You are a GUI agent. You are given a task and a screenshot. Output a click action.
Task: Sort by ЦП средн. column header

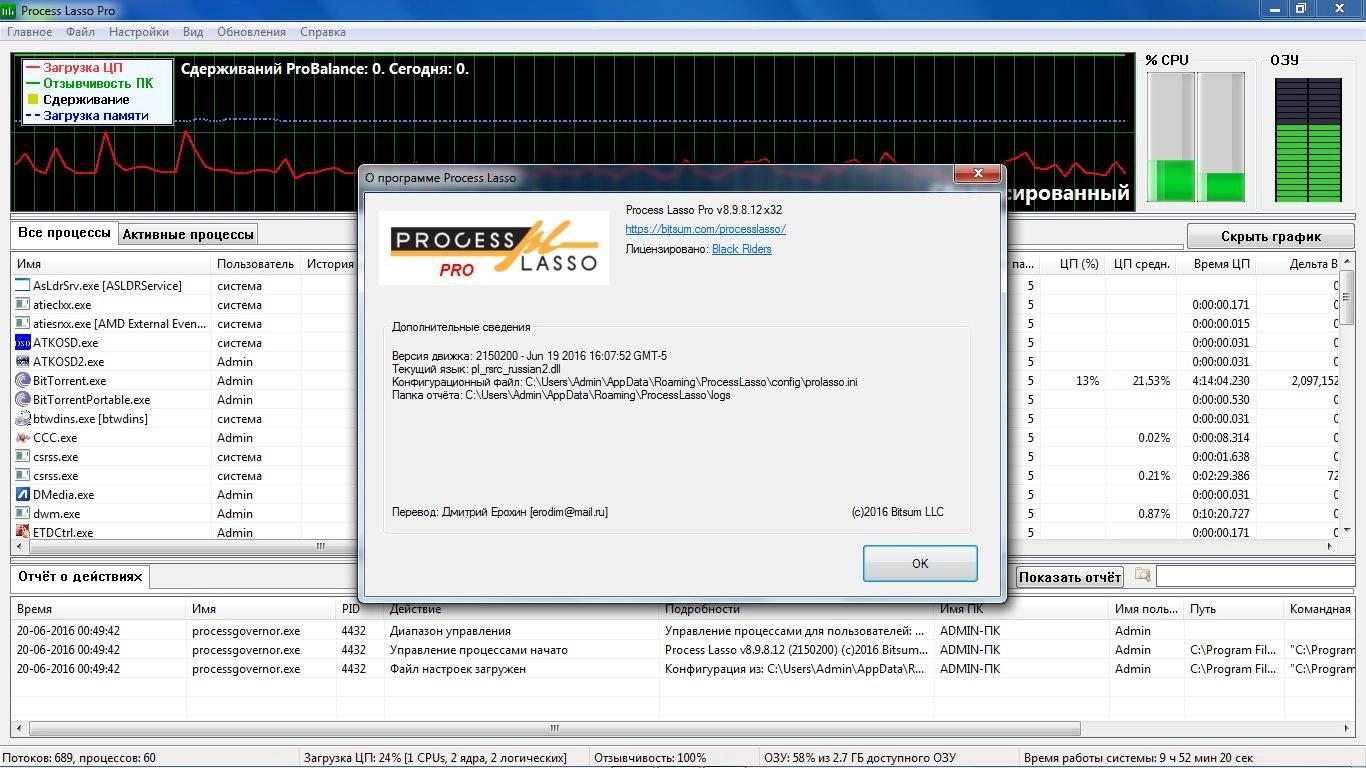tap(1141, 264)
